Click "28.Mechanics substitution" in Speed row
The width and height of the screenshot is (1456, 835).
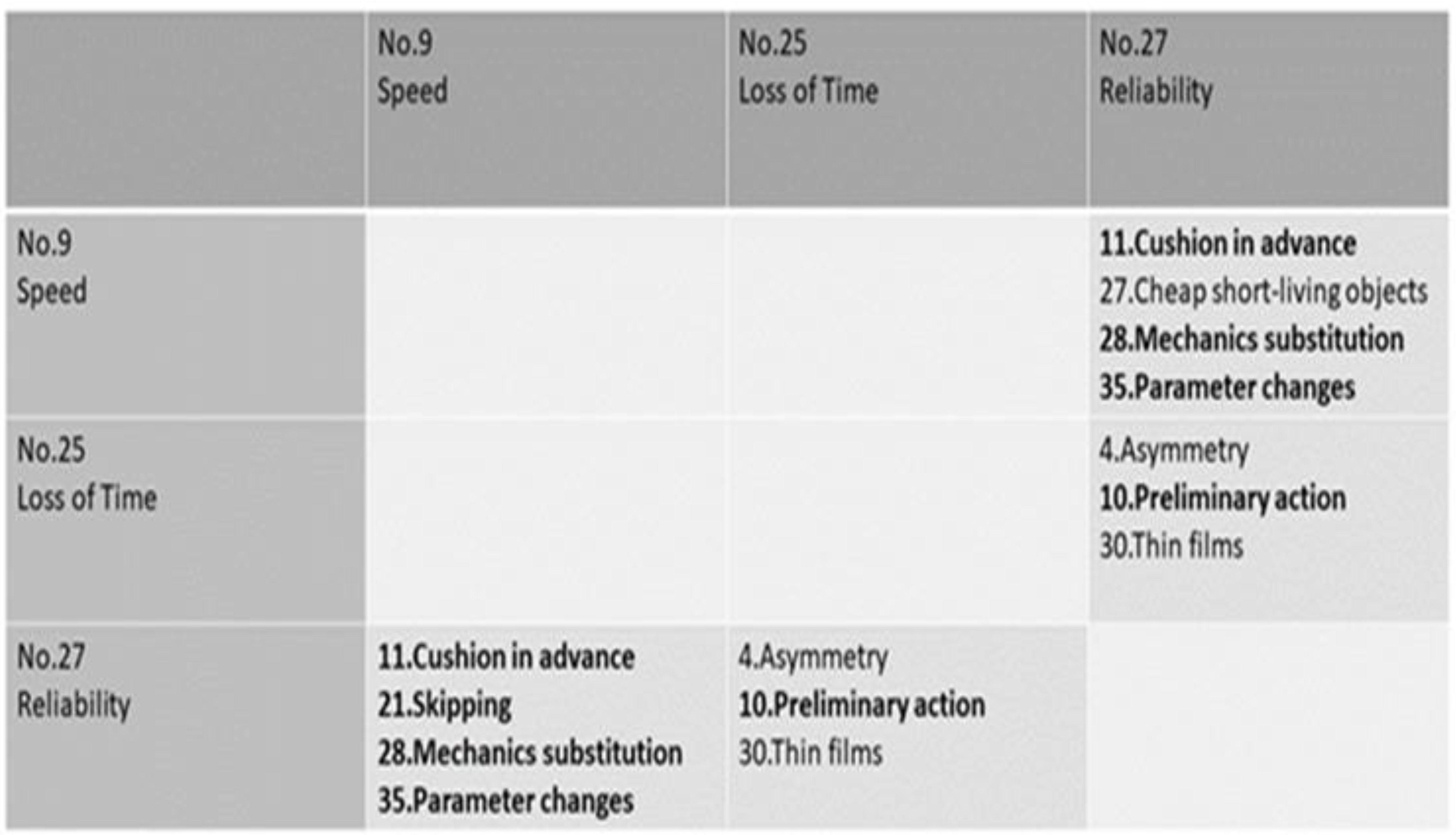(1251, 339)
